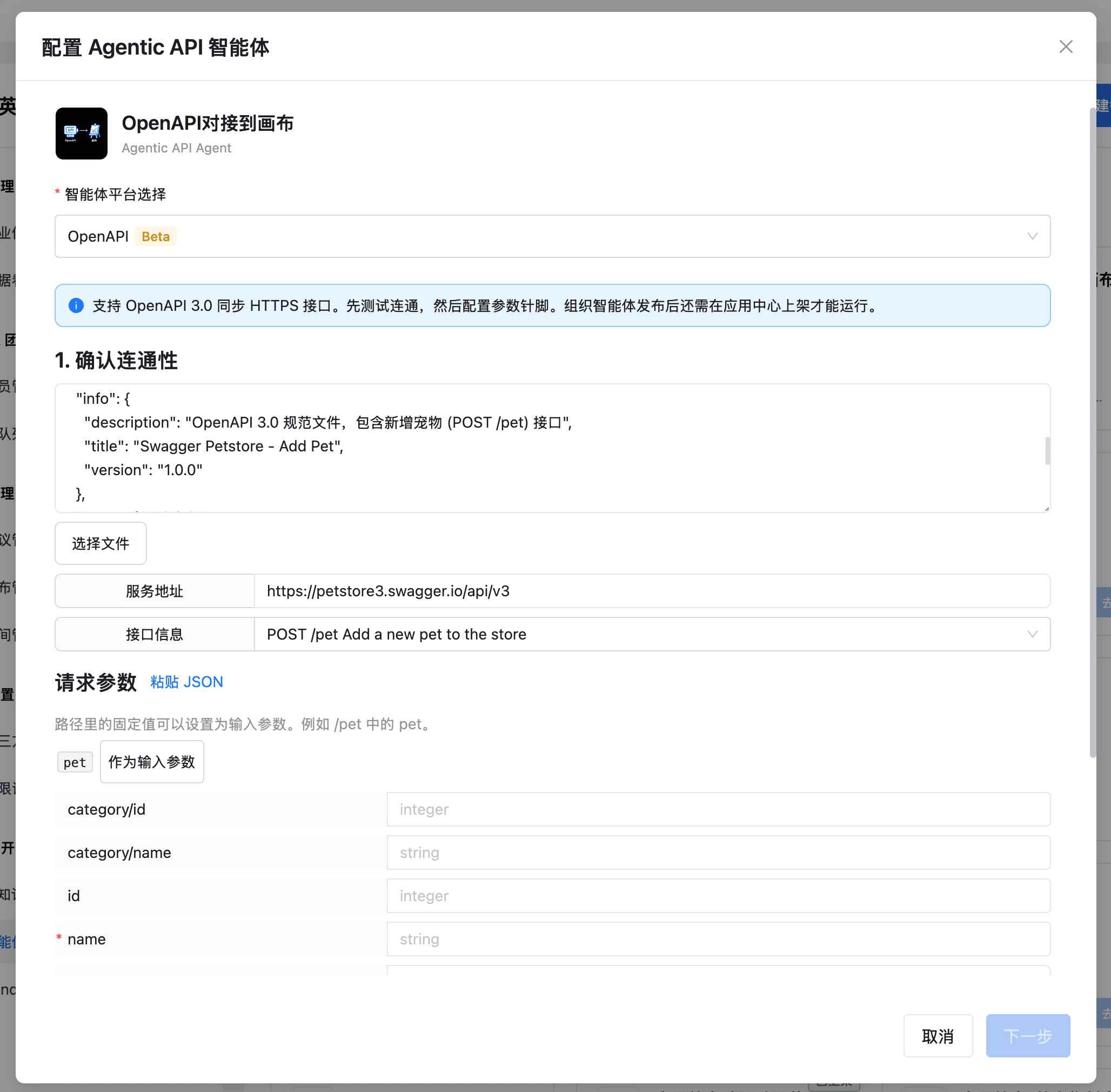
Task: Click the Agentic API Agent subtitle
Action: tap(177, 148)
